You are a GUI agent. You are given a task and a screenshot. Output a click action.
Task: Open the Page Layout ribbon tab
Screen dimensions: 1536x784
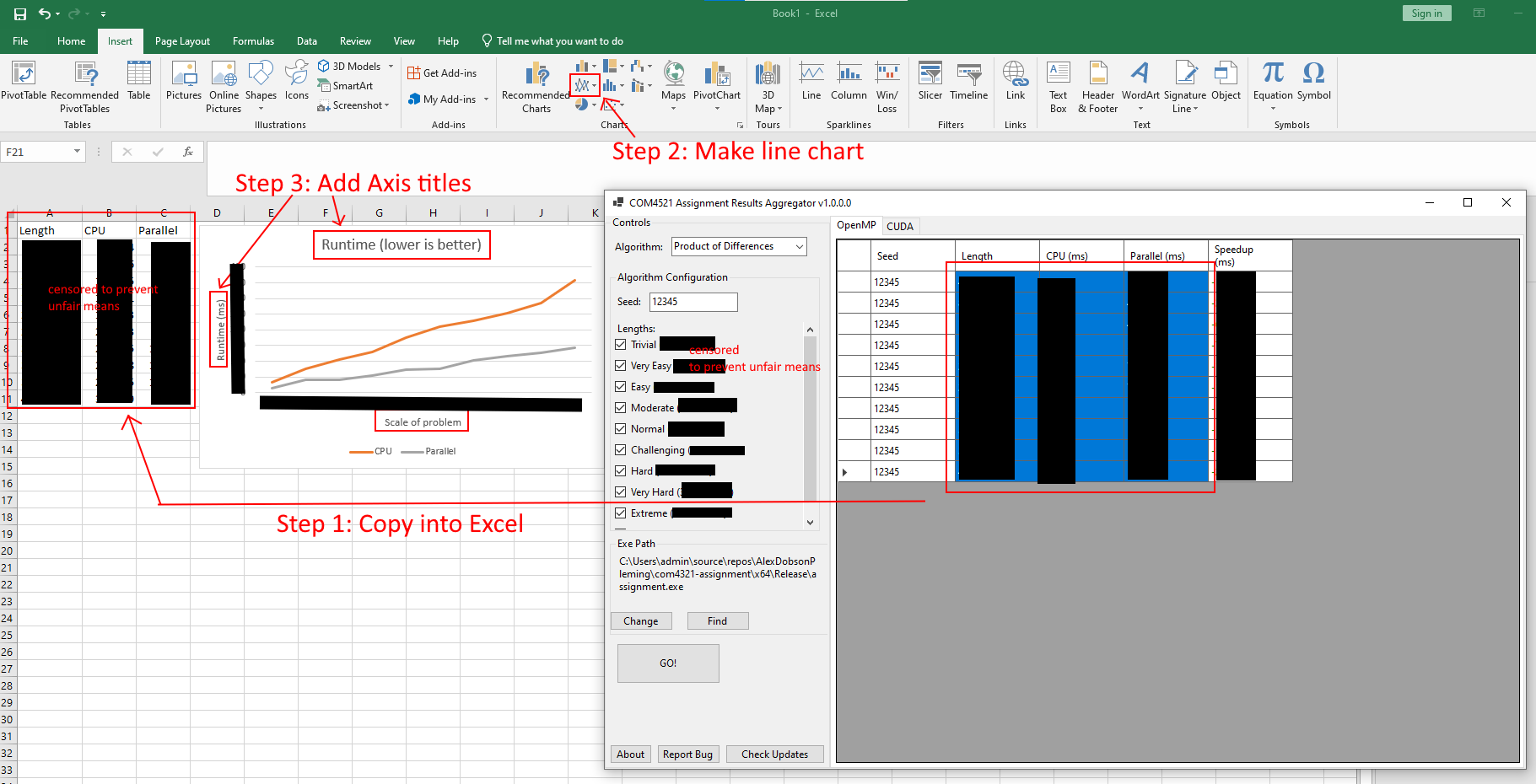pos(182,41)
